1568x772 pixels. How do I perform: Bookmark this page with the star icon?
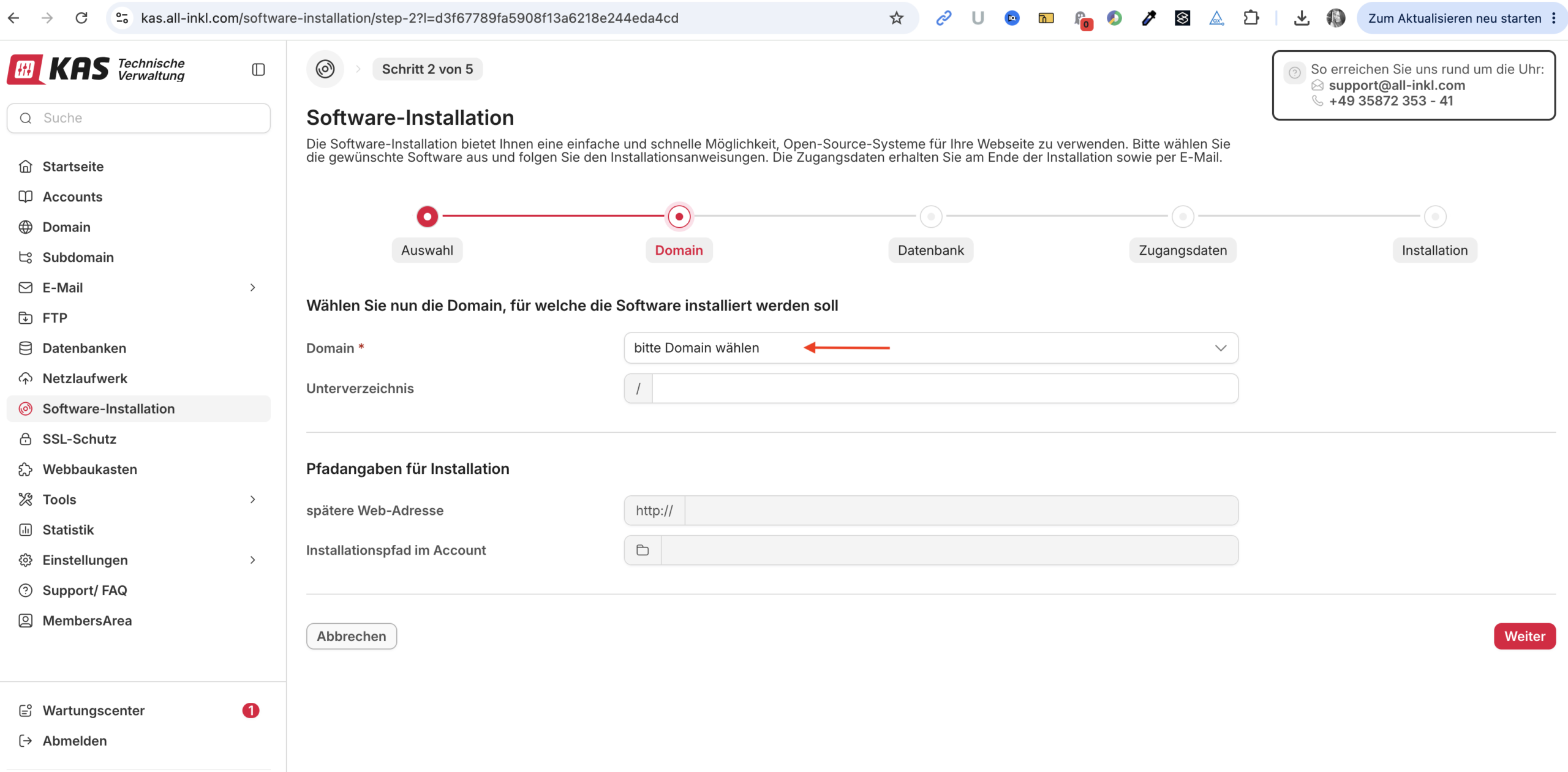[897, 18]
